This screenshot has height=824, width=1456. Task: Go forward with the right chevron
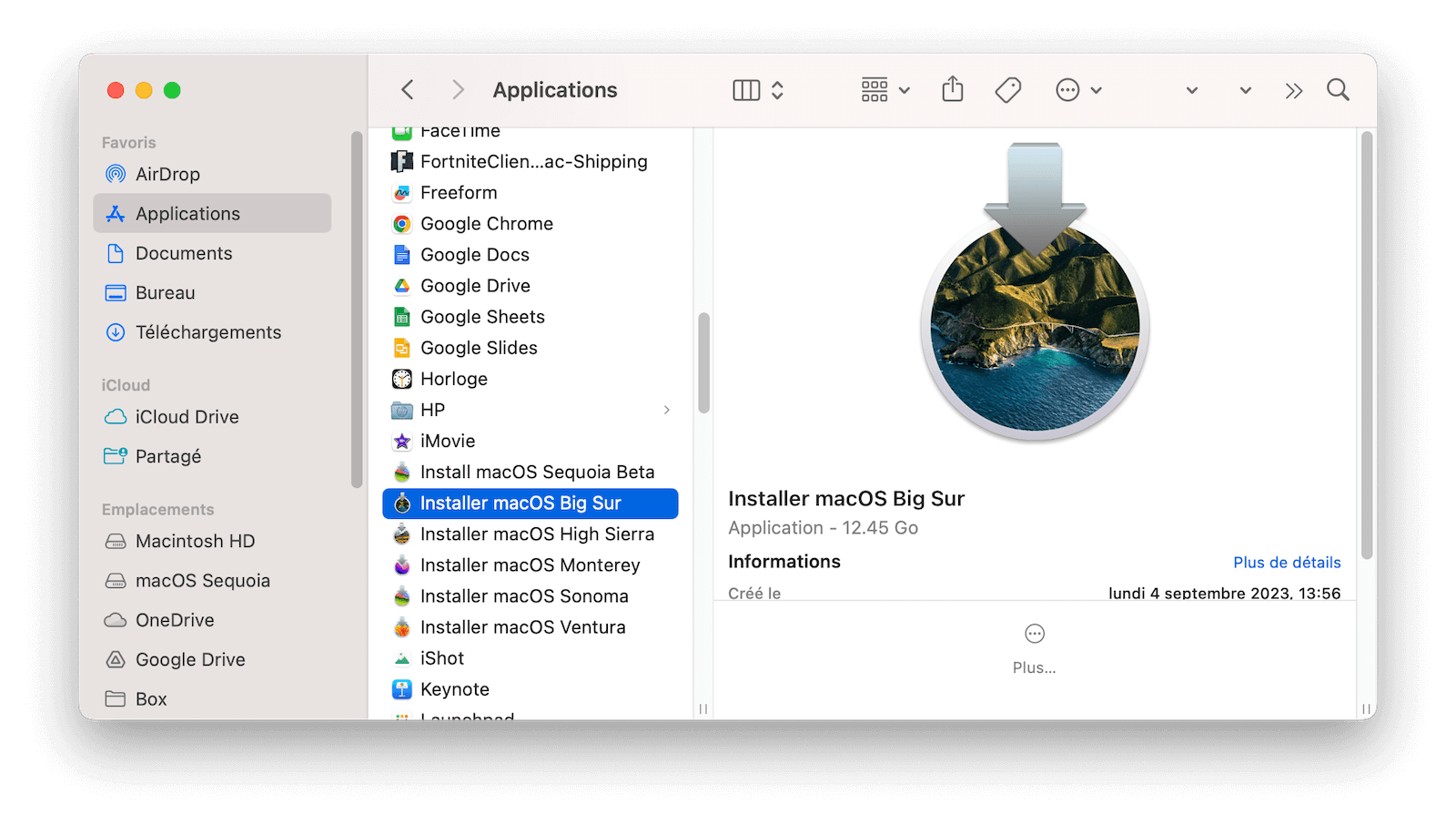point(458,90)
